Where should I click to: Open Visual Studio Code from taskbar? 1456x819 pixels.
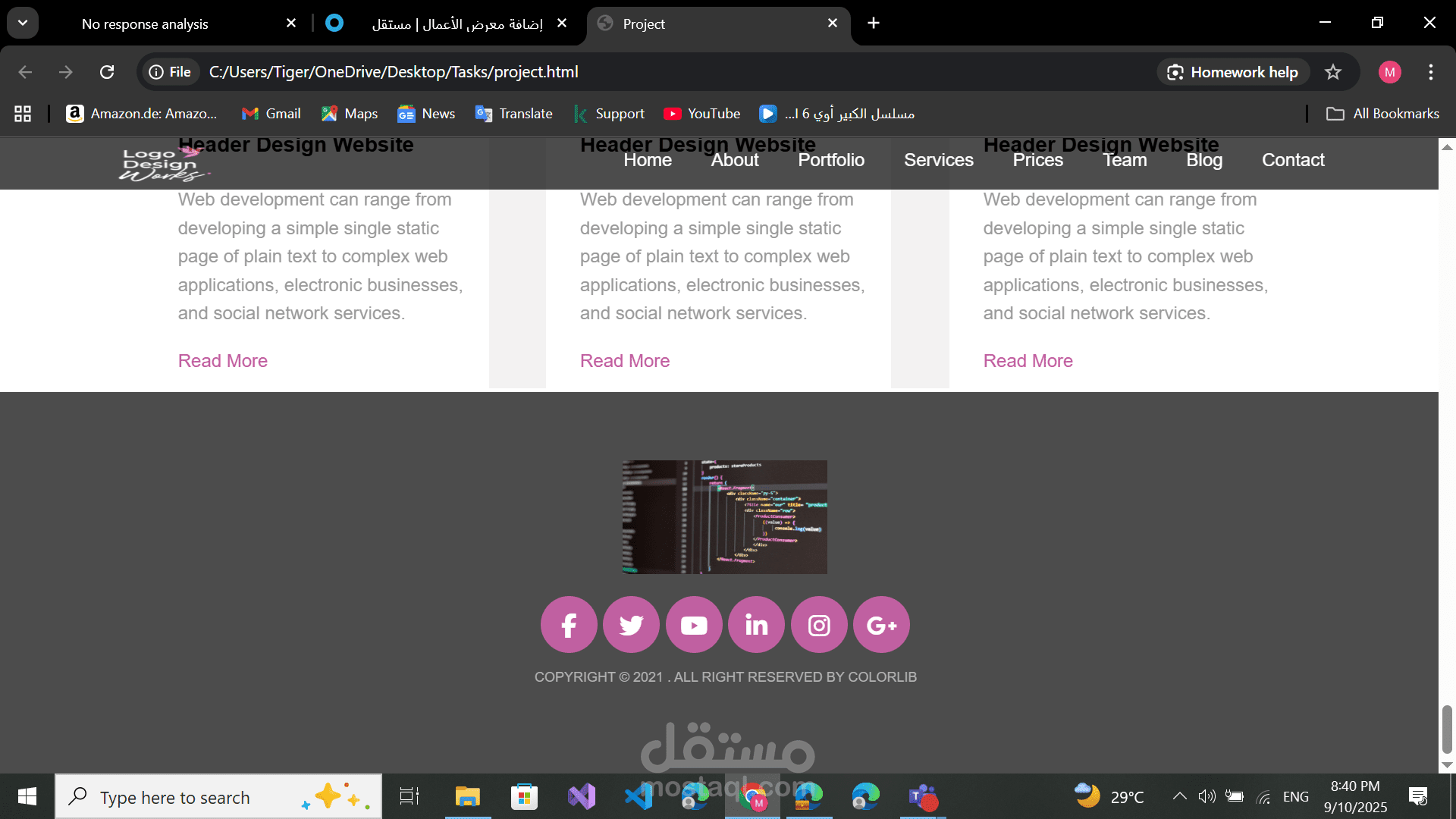tap(639, 796)
